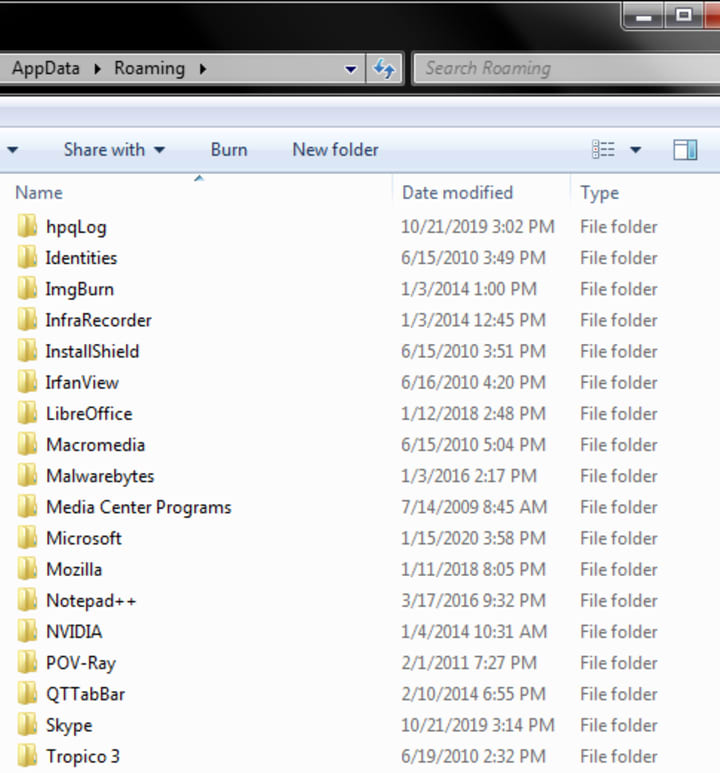Click the Microsoft folder icon
The height and width of the screenshot is (773, 720).
(x=27, y=537)
